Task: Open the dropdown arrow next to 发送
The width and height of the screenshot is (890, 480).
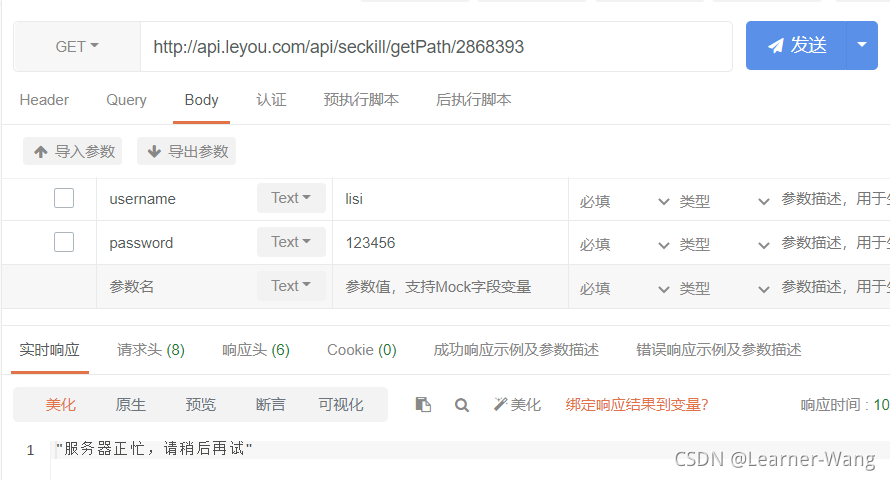Action: click(862, 45)
